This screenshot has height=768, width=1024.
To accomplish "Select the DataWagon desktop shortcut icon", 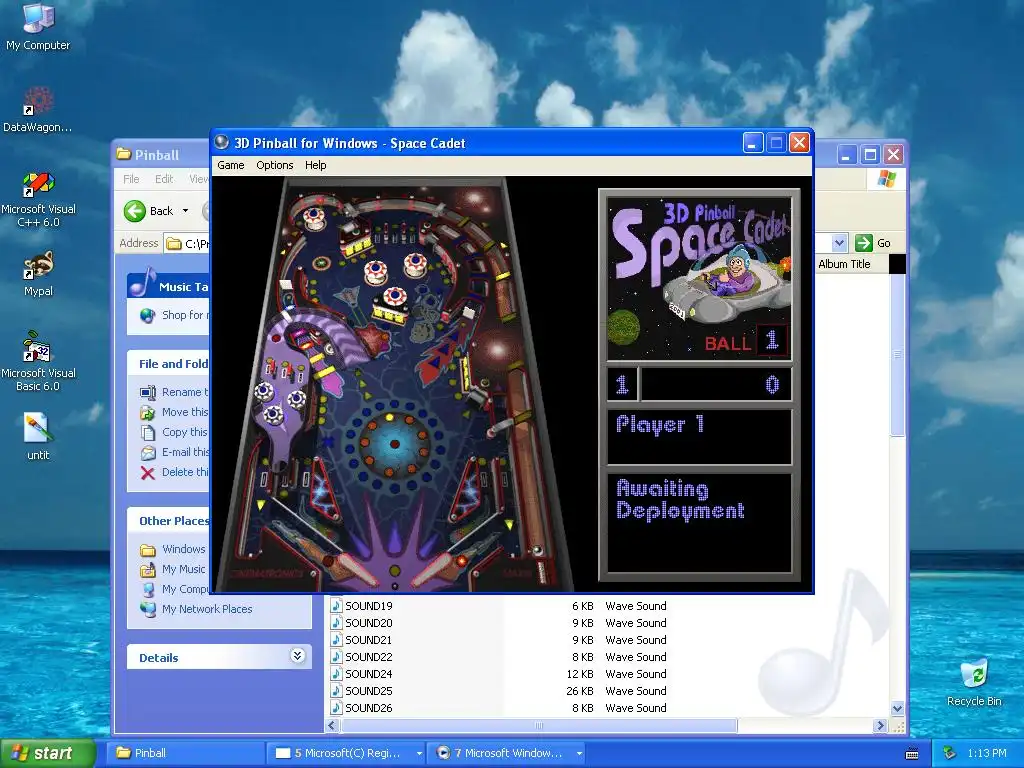I will (38, 109).
